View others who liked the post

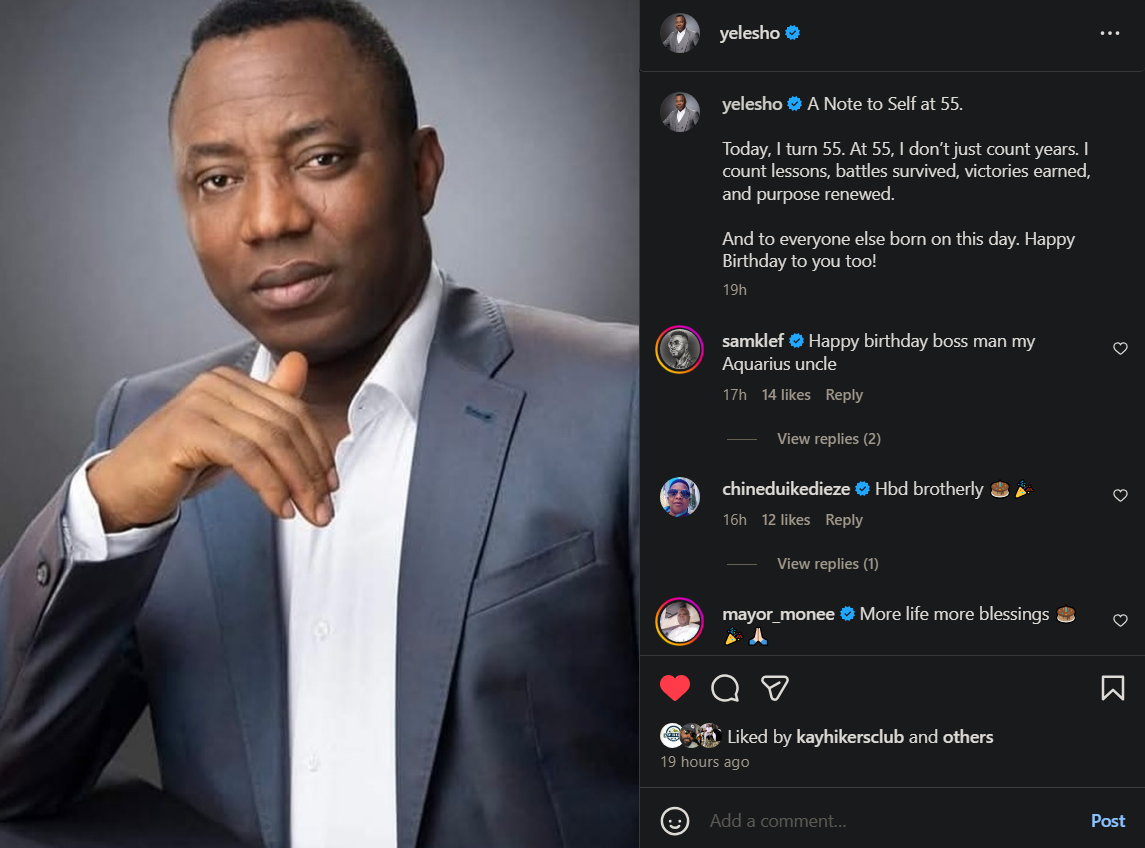click(968, 737)
